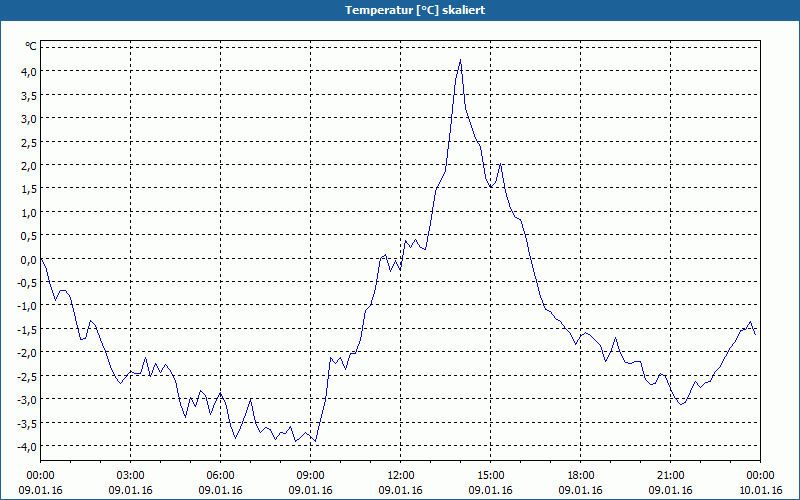The height and width of the screenshot is (500, 800).
Task: Click the temperature peak near 14:00
Action: click(x=460, y=60)
